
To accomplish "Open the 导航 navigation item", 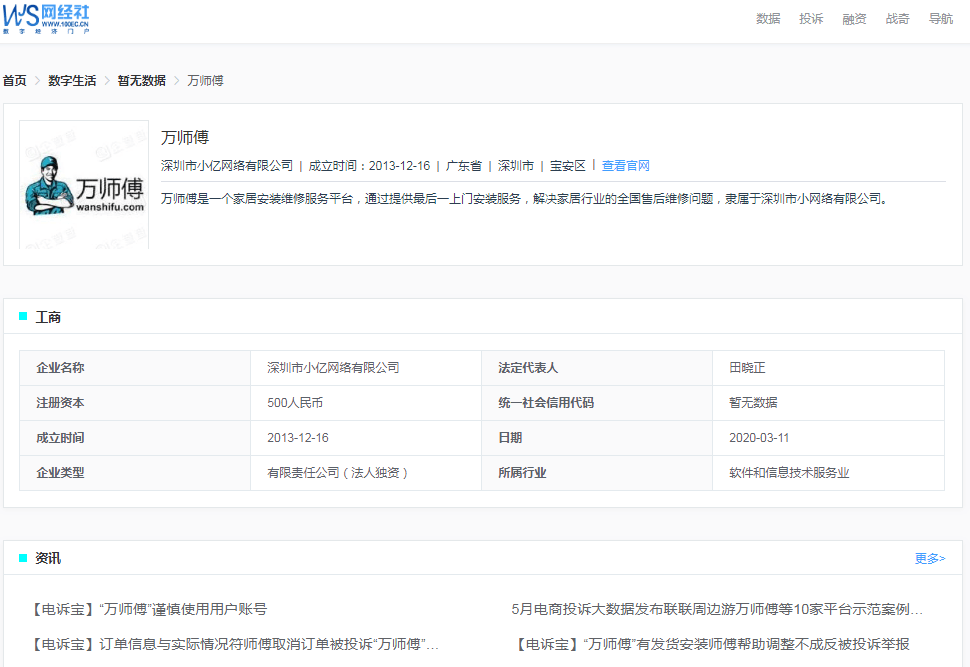I will [941, 19].
